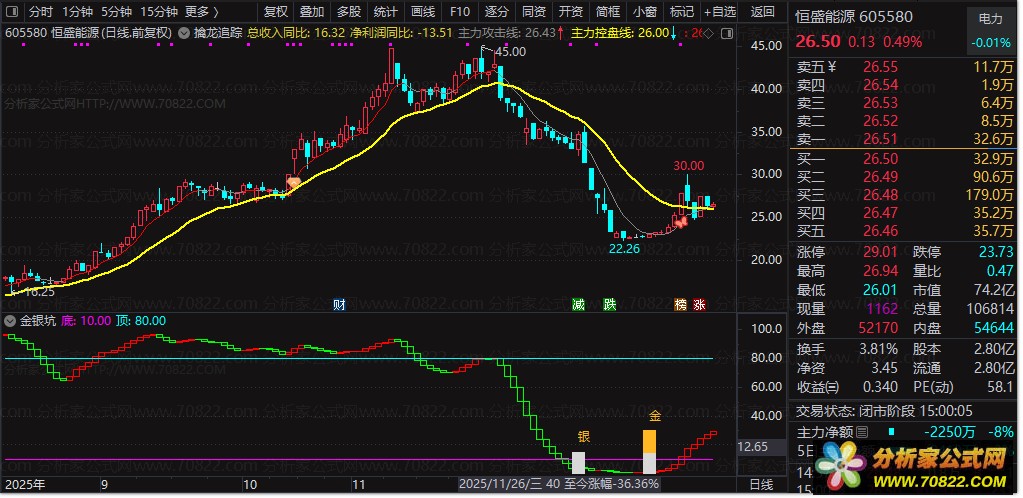Expand 金银坑 sub-indicator dropdown arrow

point(10,320)
